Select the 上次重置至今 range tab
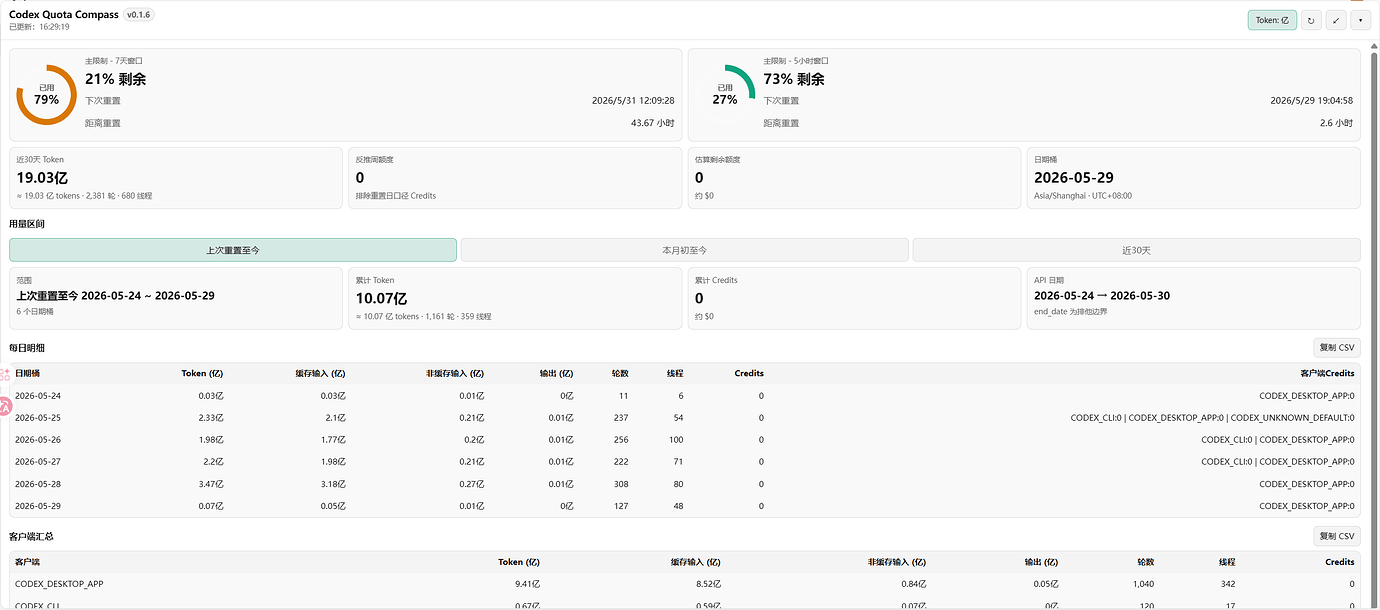This screenshot has height=610, width=1380. pos(233,250)
